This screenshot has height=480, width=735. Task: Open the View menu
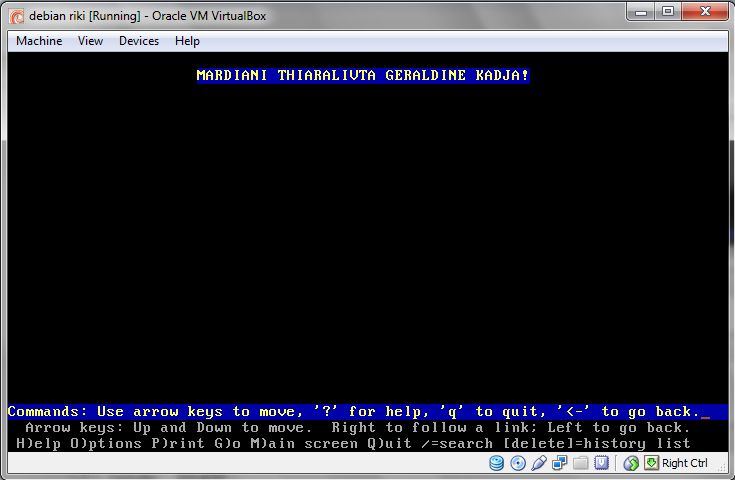click(90, 41)
